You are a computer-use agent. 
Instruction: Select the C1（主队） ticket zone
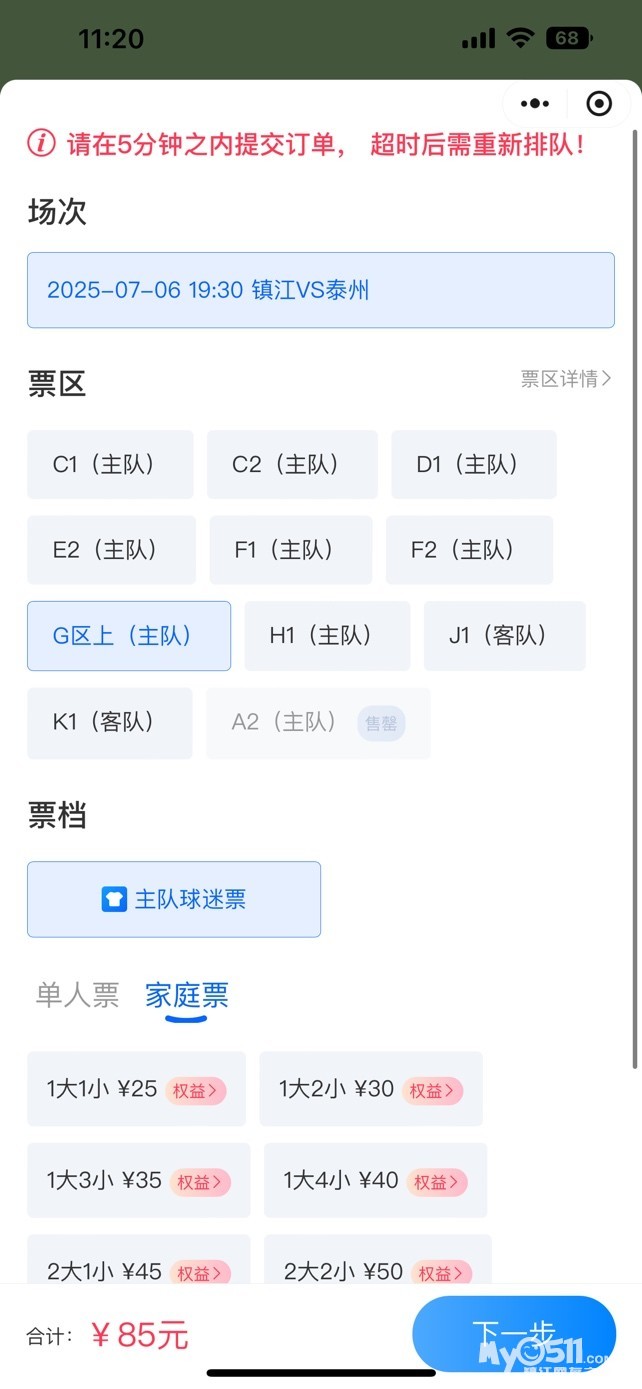(110, 465)
